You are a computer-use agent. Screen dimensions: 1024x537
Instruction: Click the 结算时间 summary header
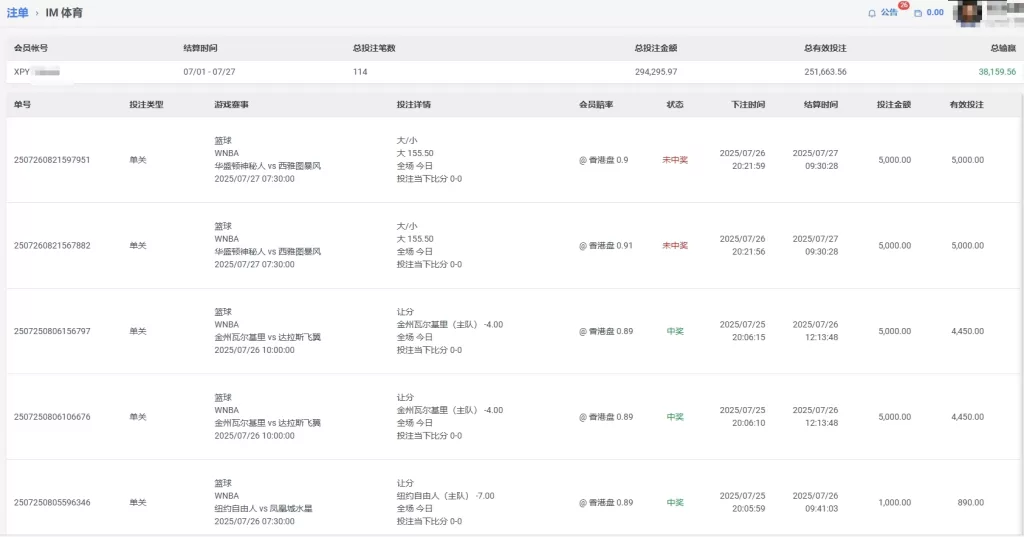pos(200,48)
